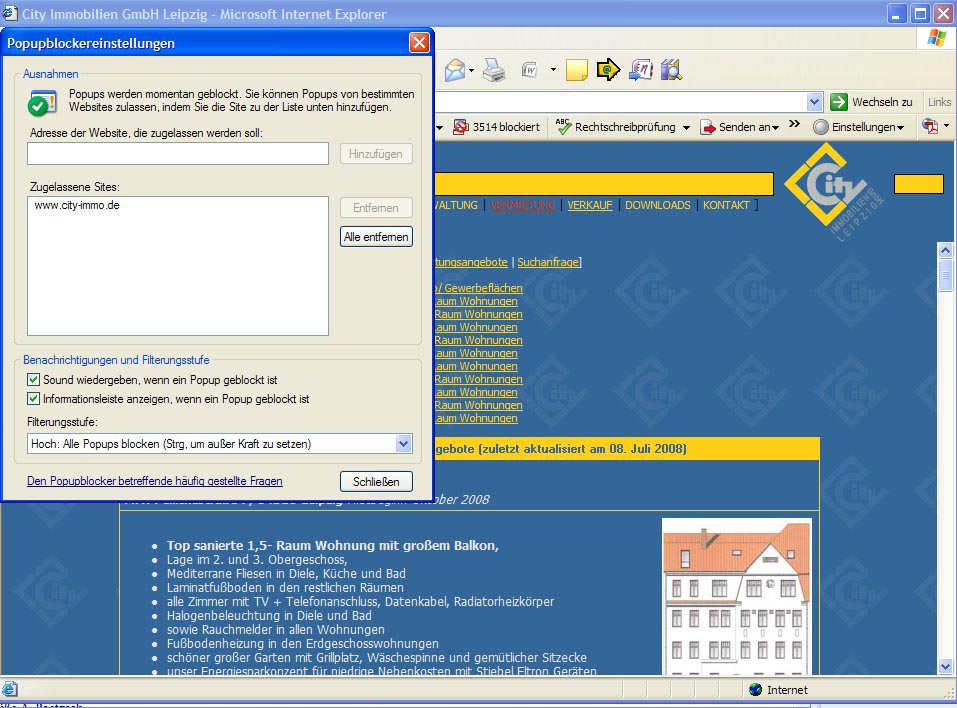Open the Senden an dropdown

pyautogui.click(x=775, y=128)
